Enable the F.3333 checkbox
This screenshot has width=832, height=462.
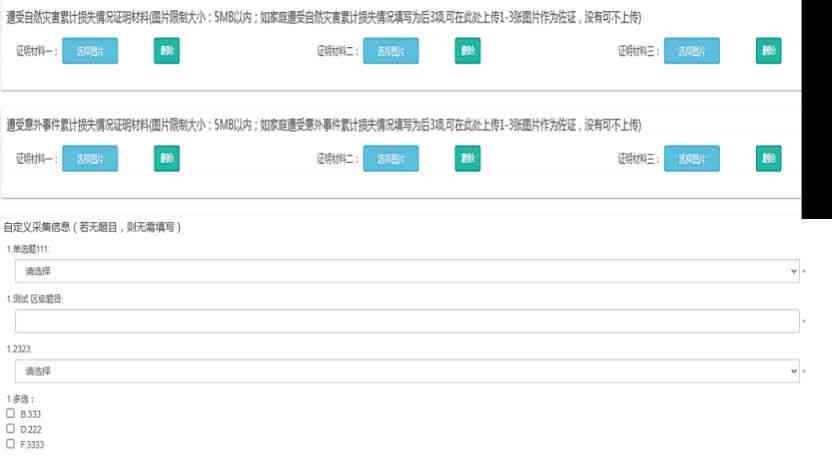coord(11,443)
